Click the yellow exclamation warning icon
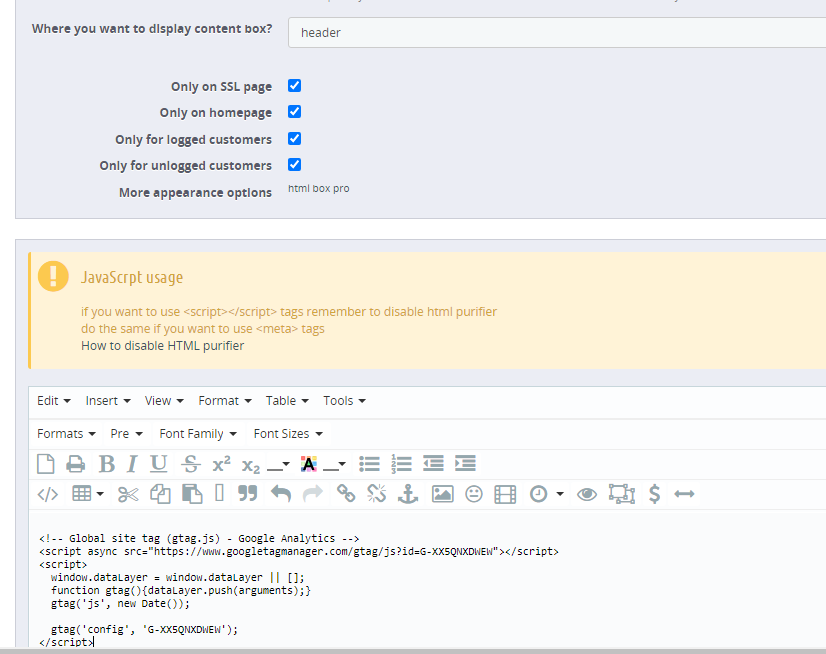This screenshot has width=826, height=654. (x=53, y=276)
